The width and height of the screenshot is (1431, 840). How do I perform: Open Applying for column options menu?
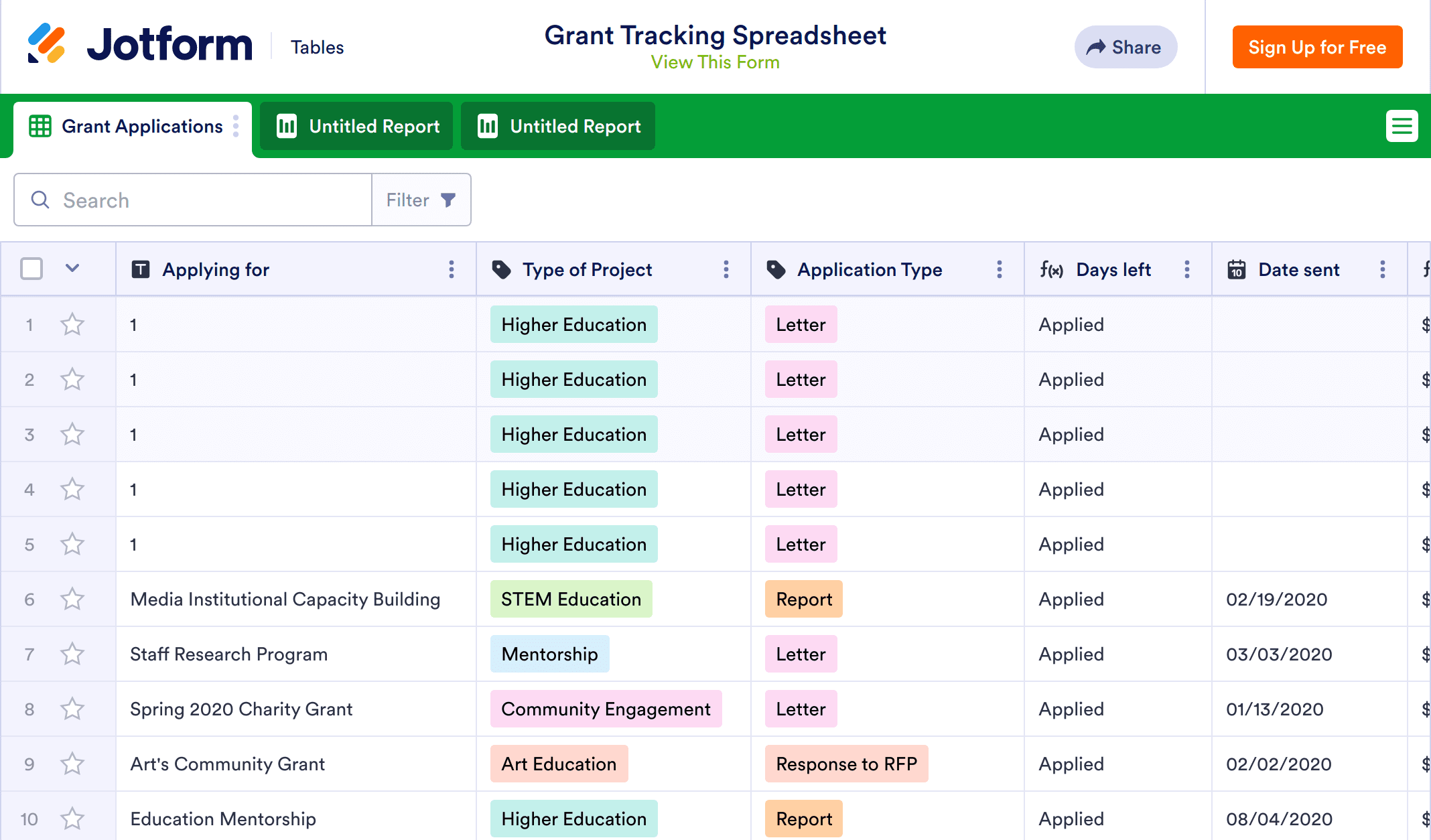click(x=452, y=269)
